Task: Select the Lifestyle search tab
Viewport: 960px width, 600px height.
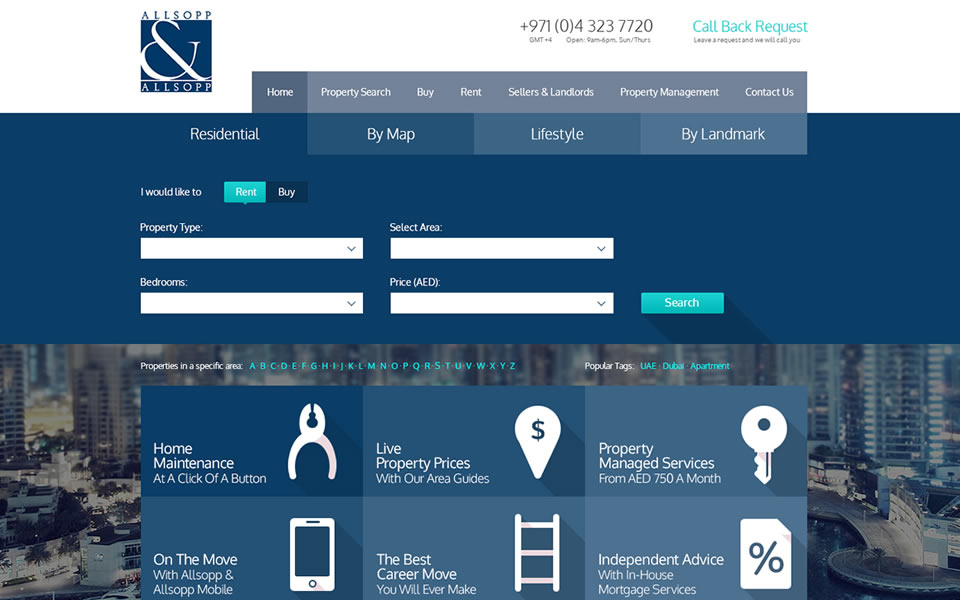Action: coord(557,134)
